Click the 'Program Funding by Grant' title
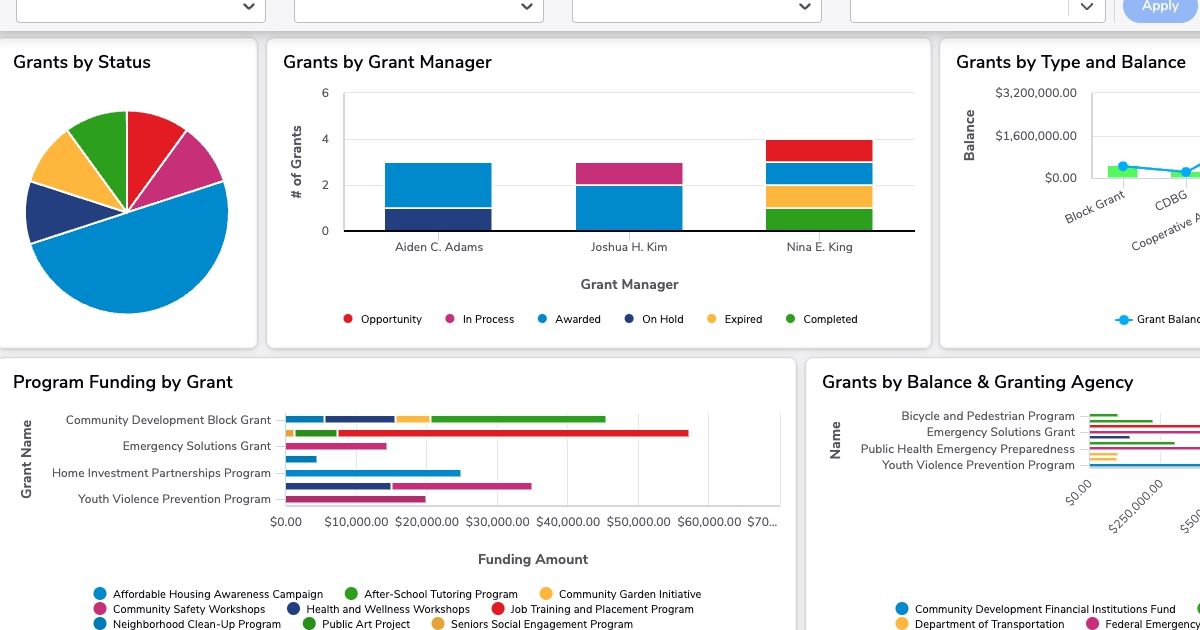The image size is (1200, 630). pos(123,382)
